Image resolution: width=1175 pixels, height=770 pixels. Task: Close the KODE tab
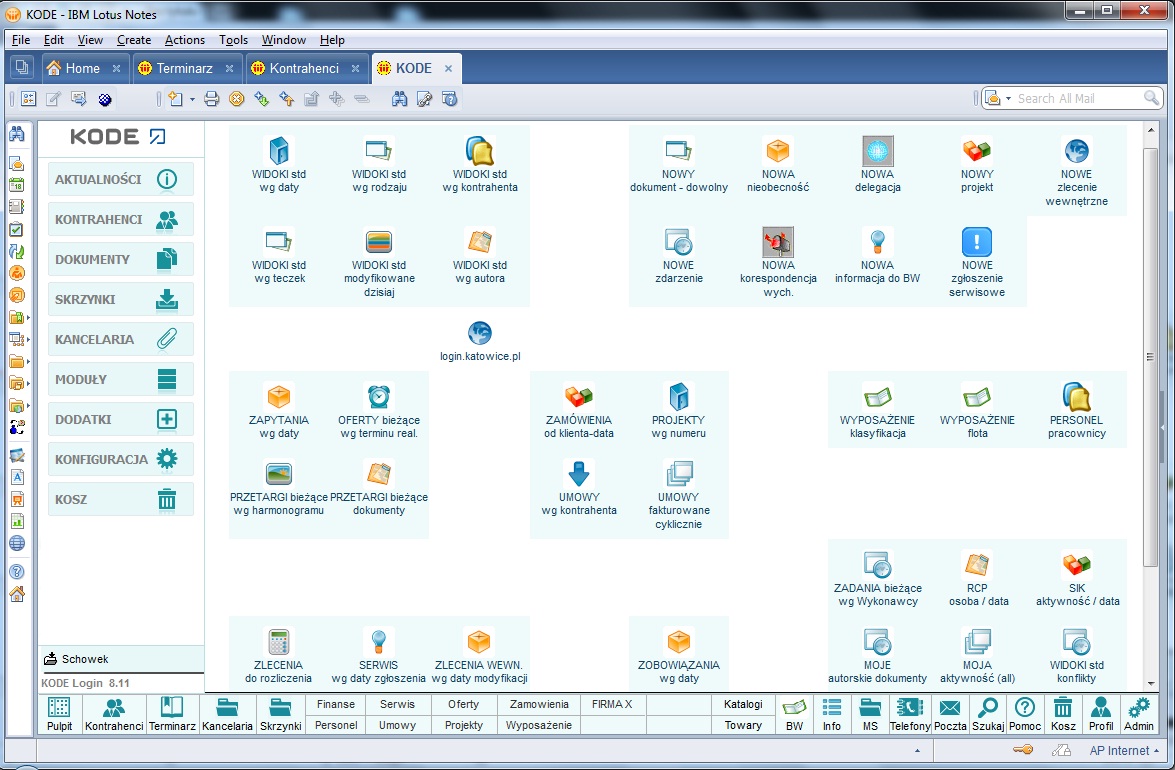click(x=448, y=68)
